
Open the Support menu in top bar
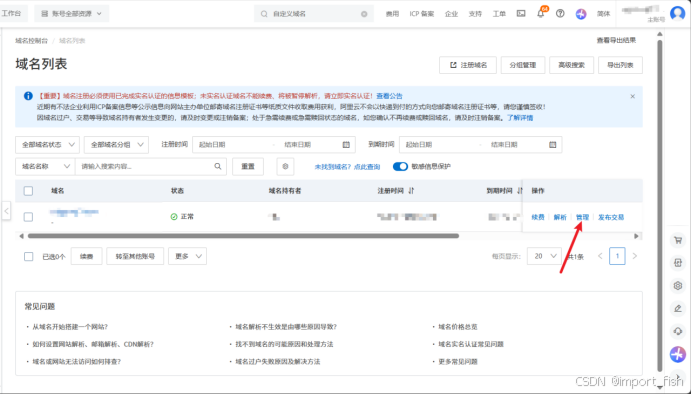point(475,14)
